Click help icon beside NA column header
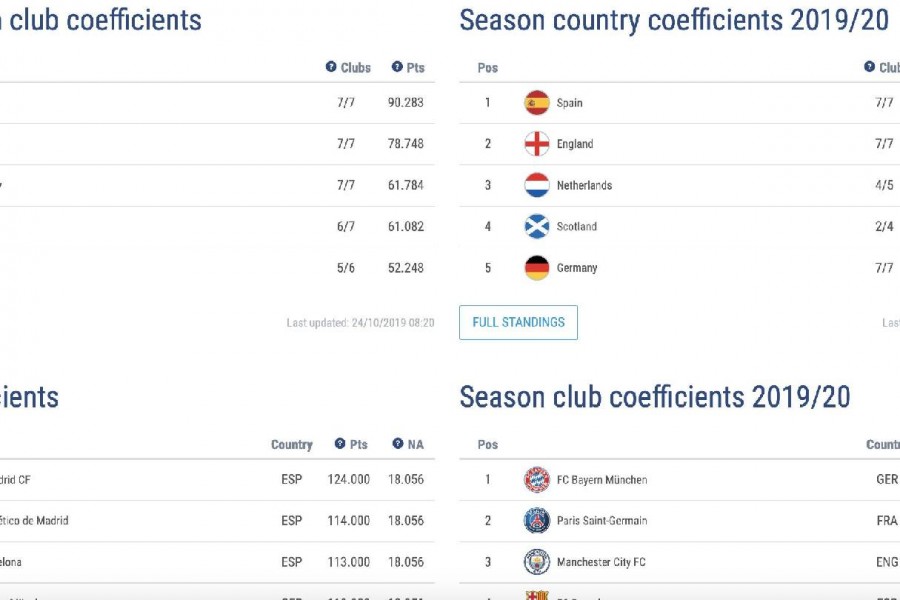 tap(398, 443)
